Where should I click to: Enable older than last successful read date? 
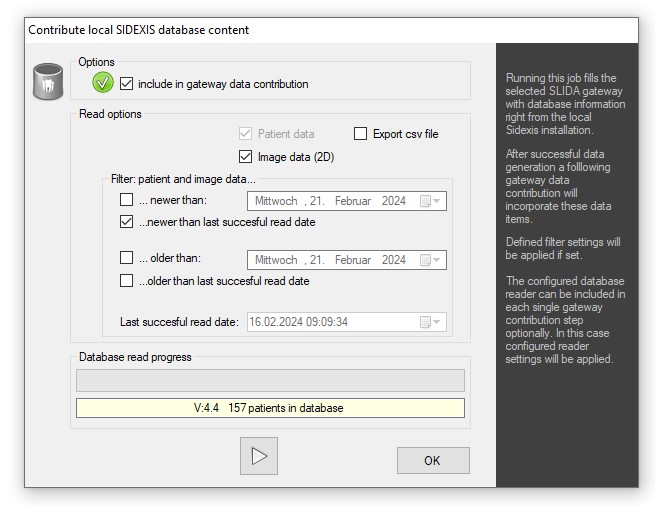(x=126, y=281)
